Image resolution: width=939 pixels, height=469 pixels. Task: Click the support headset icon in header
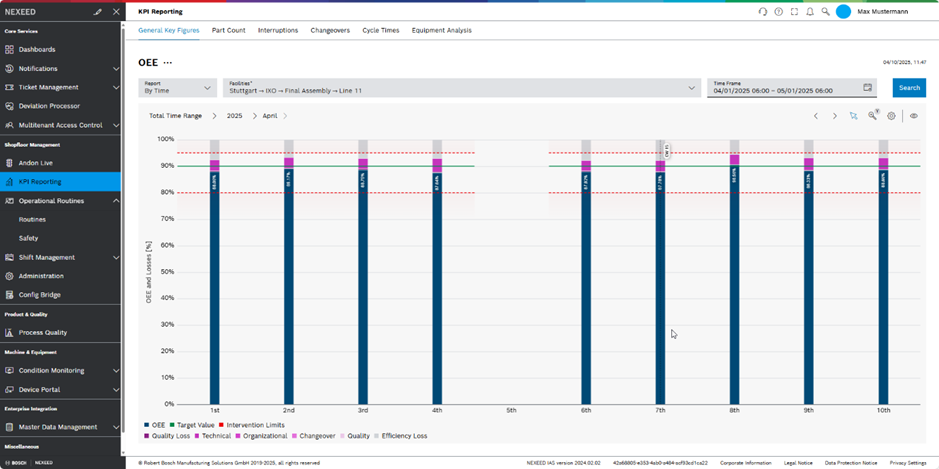click(x=763, y=12)
